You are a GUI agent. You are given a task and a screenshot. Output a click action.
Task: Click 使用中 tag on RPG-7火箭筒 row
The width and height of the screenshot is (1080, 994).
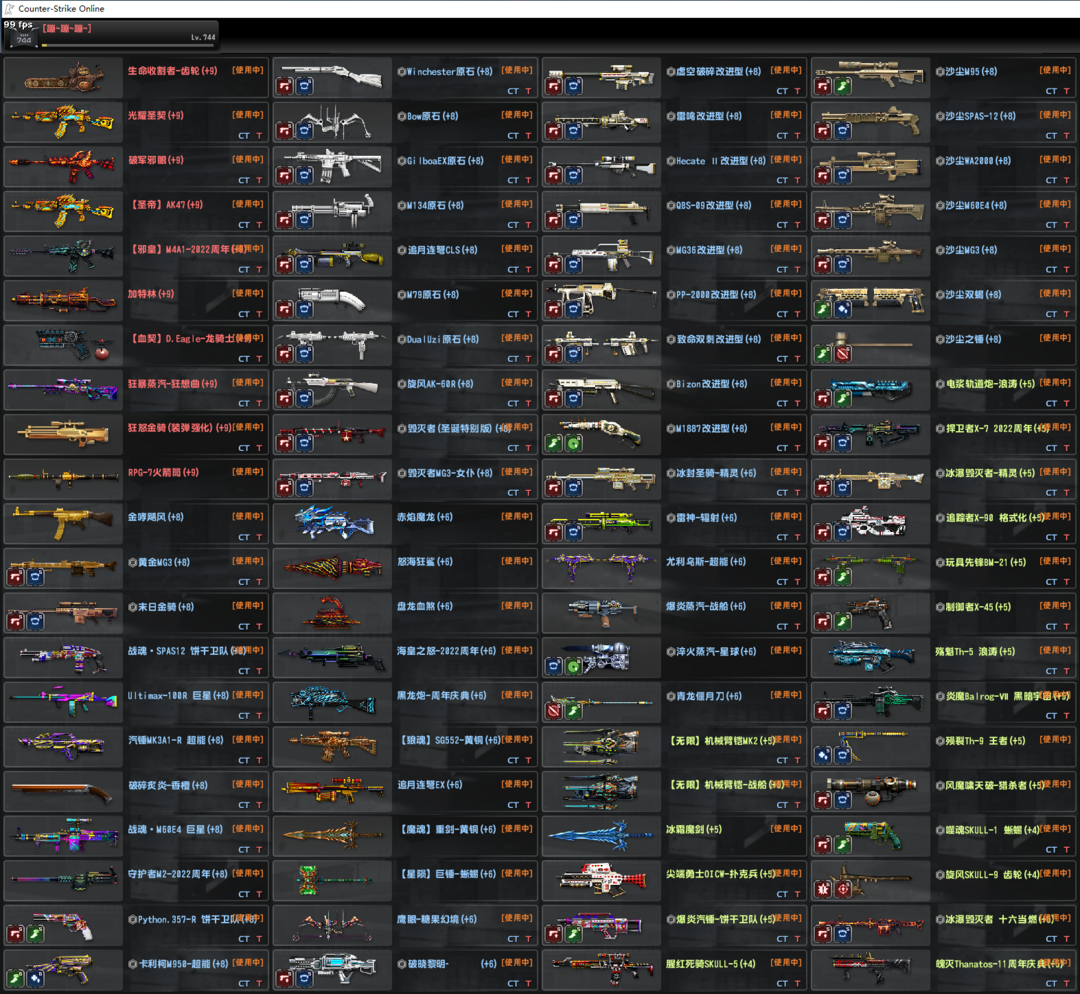[x=248, y=472]
